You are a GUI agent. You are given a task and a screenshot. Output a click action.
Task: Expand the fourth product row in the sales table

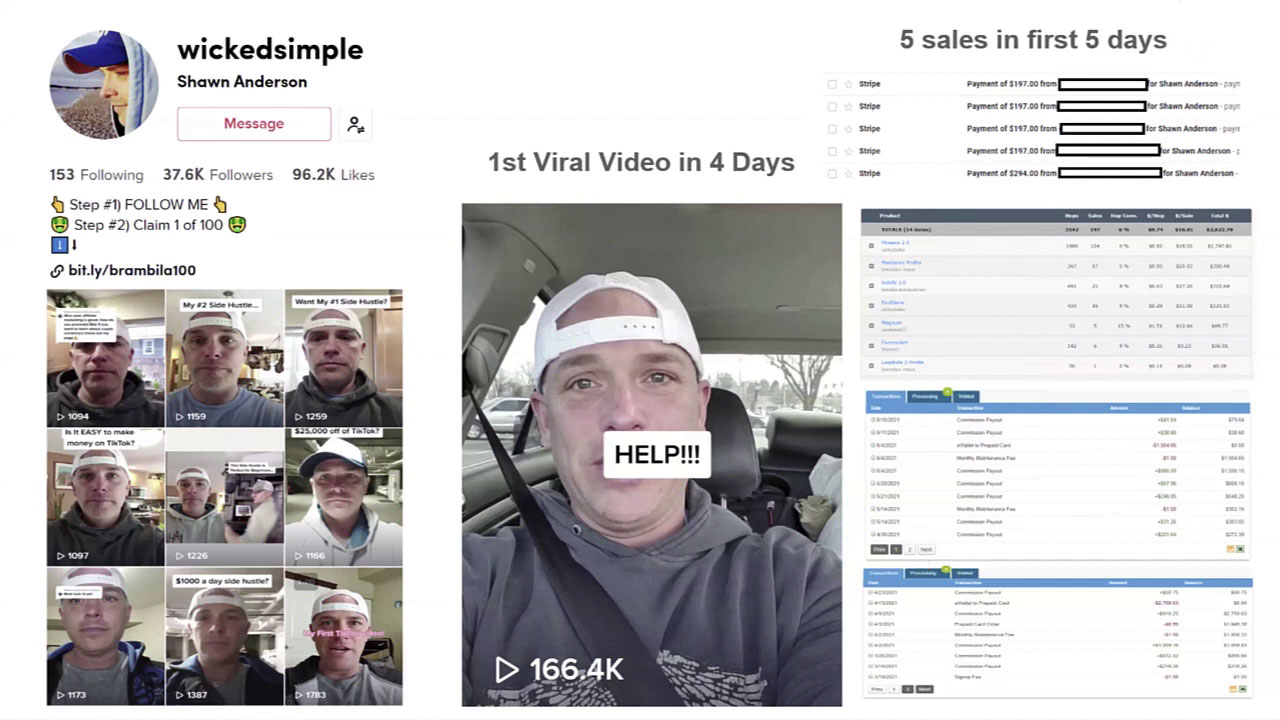(x=871, y=305)
